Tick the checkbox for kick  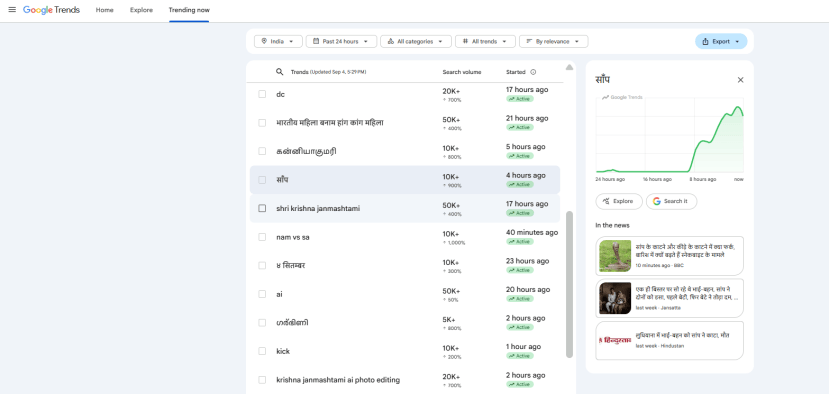pyautogui.click(x=262, y=351)
